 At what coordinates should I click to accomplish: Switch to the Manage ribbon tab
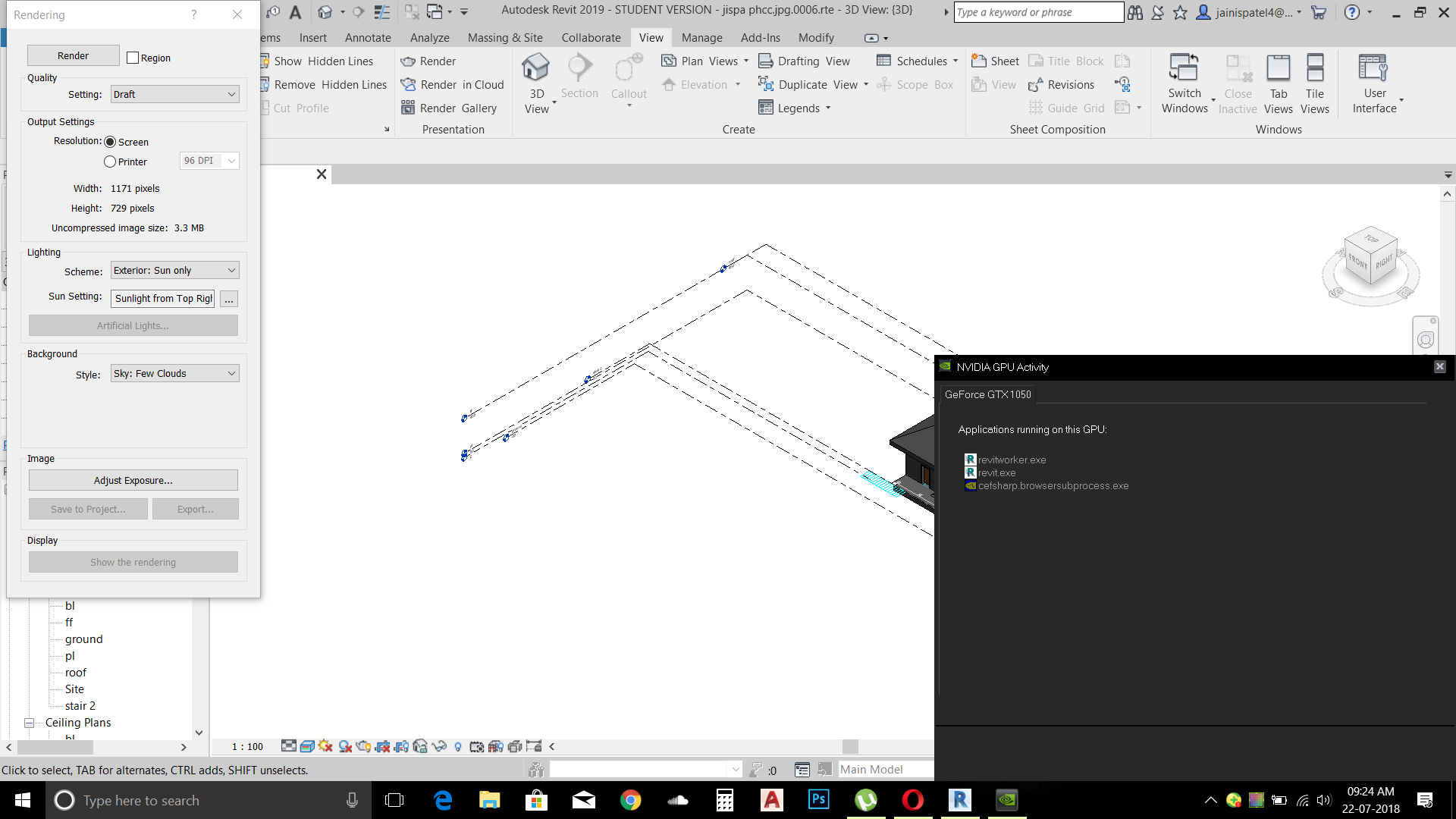701,37
